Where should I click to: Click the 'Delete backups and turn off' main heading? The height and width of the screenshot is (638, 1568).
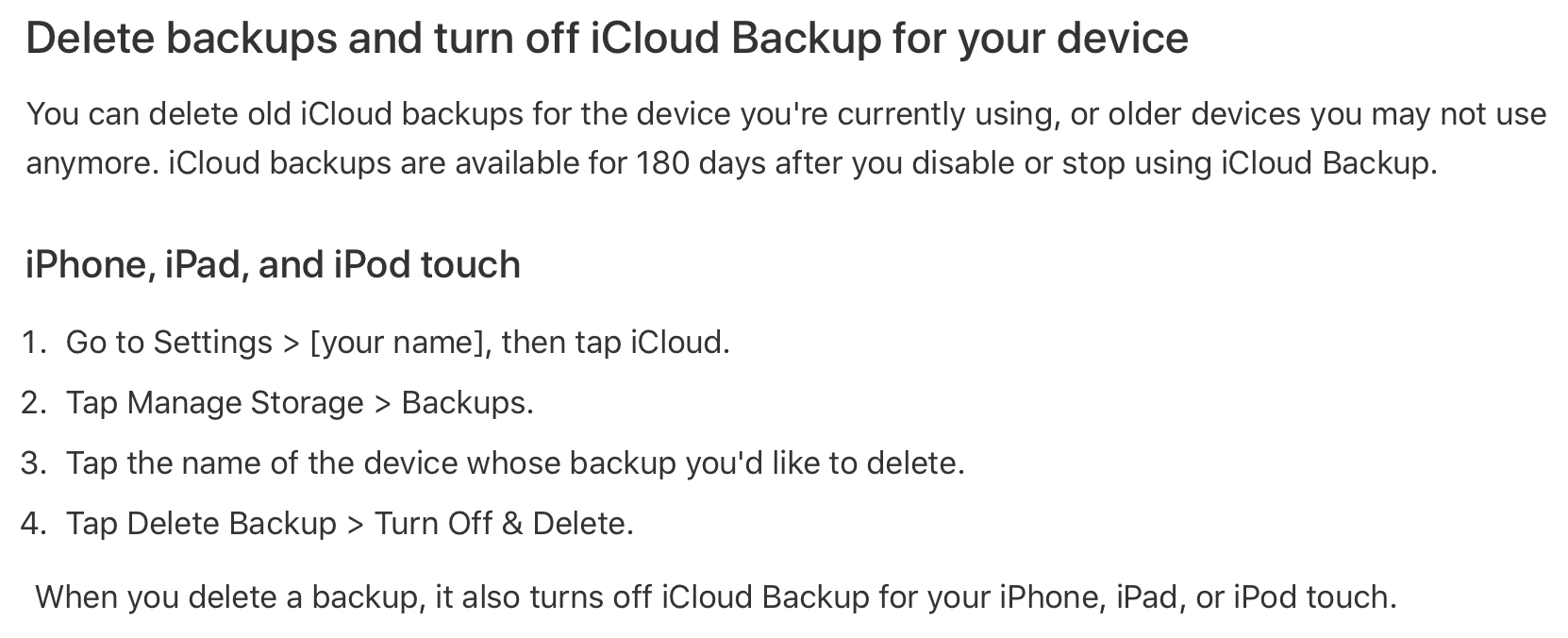coord(606,39)
